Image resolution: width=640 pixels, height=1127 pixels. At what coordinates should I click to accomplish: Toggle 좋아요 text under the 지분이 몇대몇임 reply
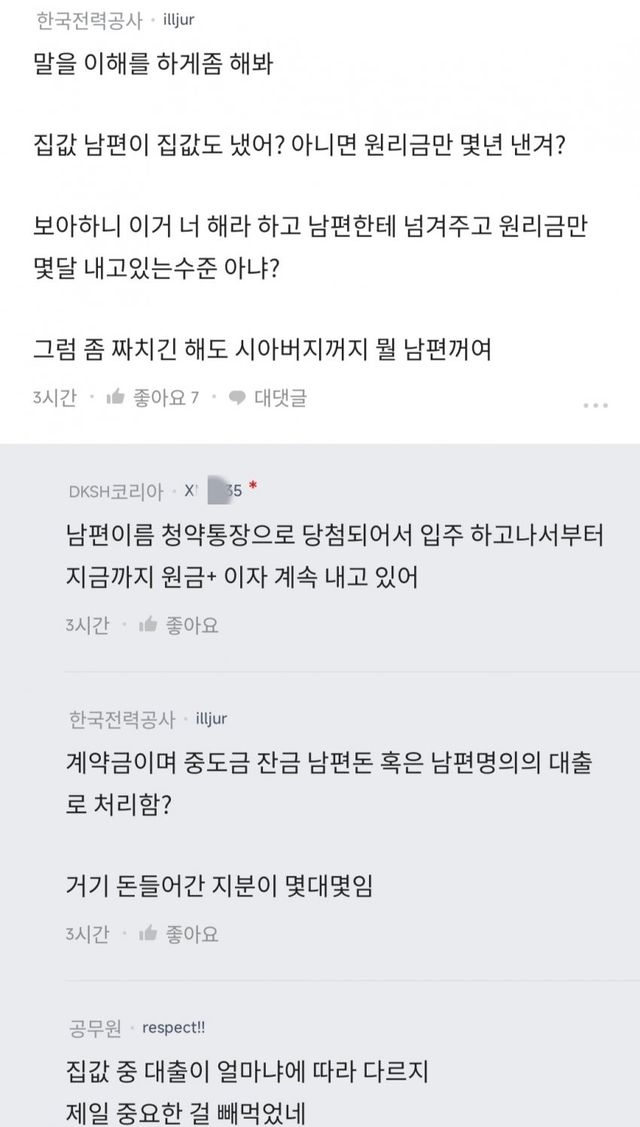(x=195, y=934)
